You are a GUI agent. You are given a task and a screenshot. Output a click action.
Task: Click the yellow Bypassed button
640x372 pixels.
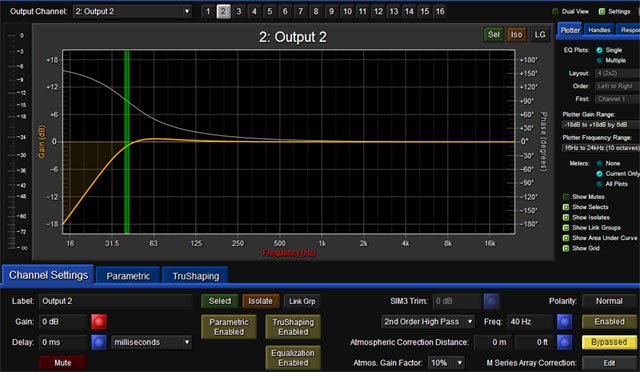click(x=609, y=342)
